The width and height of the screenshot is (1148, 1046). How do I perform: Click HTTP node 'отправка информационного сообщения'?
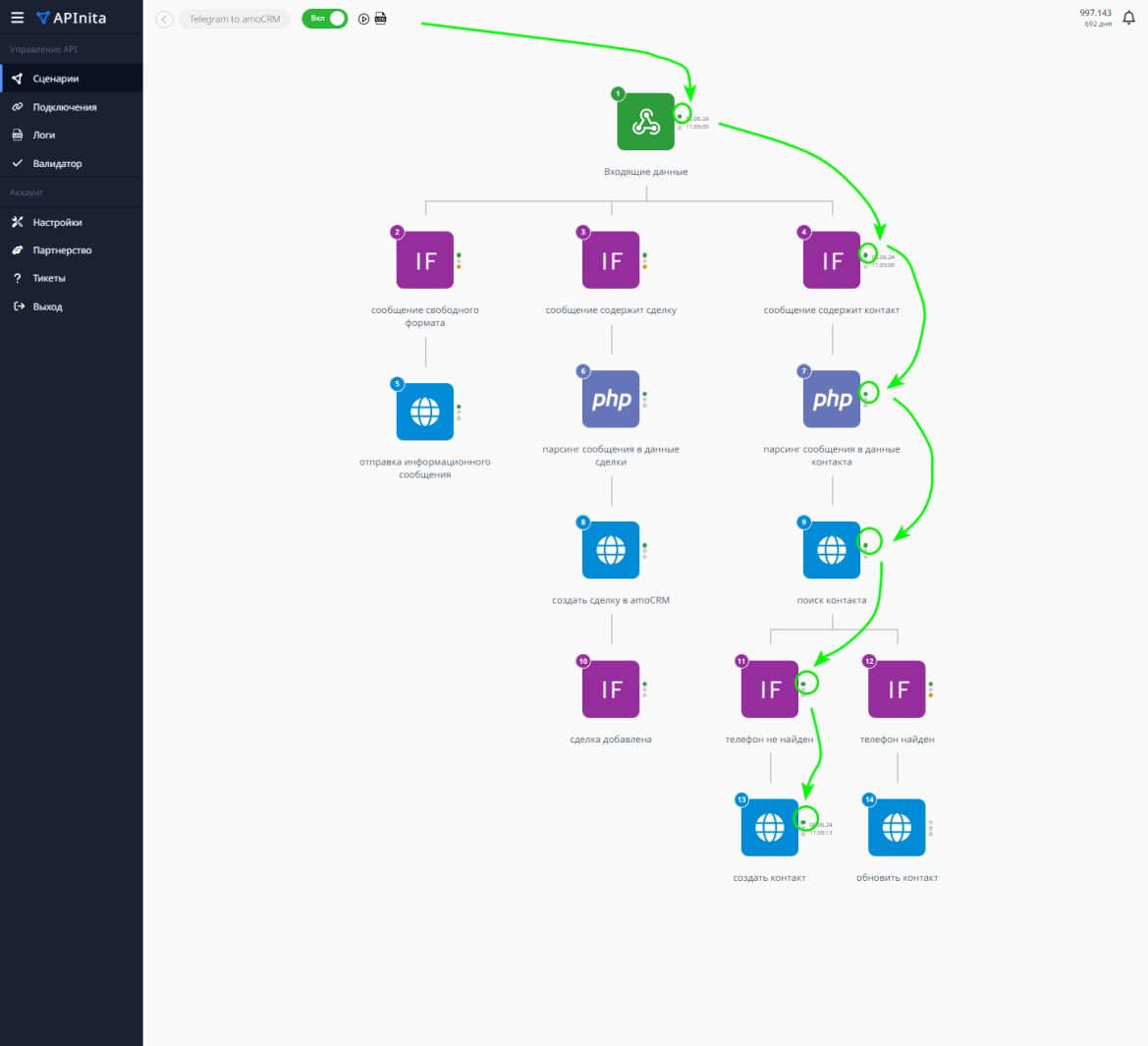tap(424, 412)
